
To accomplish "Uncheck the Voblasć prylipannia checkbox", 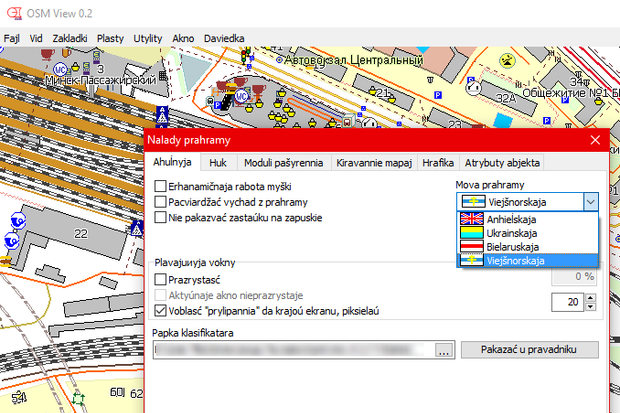I will point(161,311).
